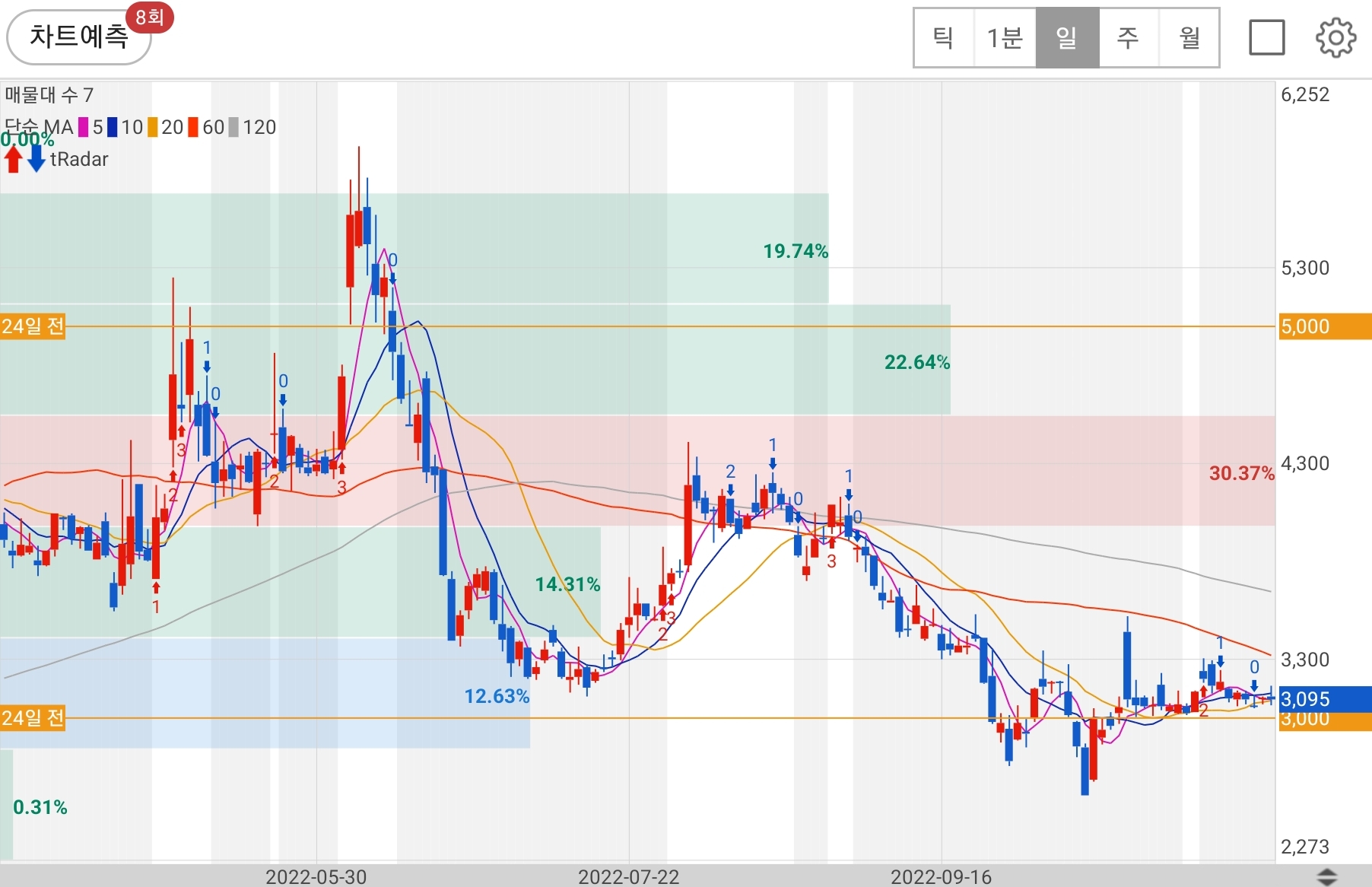Click the 4,300 price axis value
1372x887 pixels.
click(1305, 463)
